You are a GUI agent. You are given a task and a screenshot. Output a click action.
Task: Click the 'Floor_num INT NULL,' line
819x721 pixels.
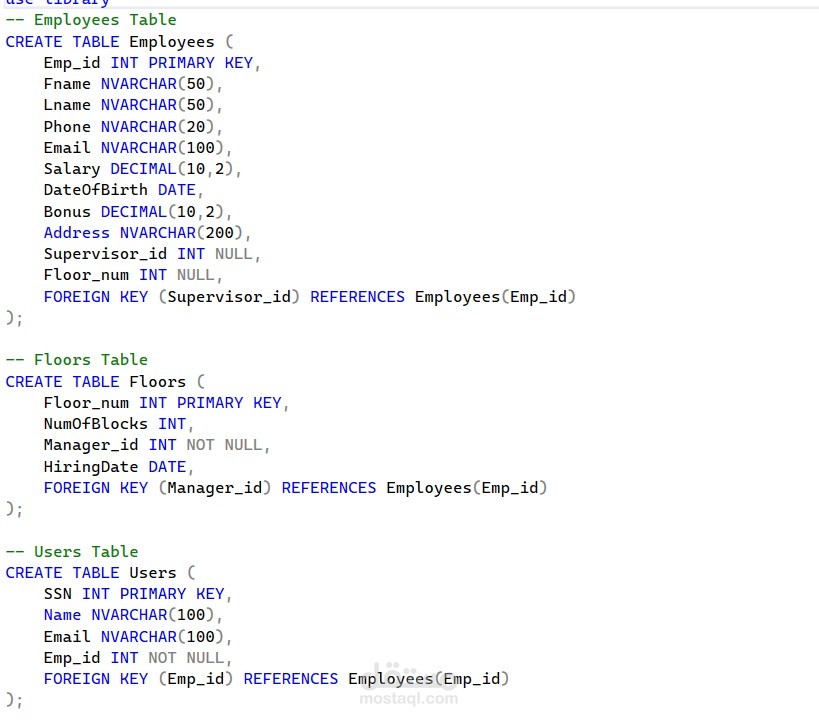coord(133,275)
